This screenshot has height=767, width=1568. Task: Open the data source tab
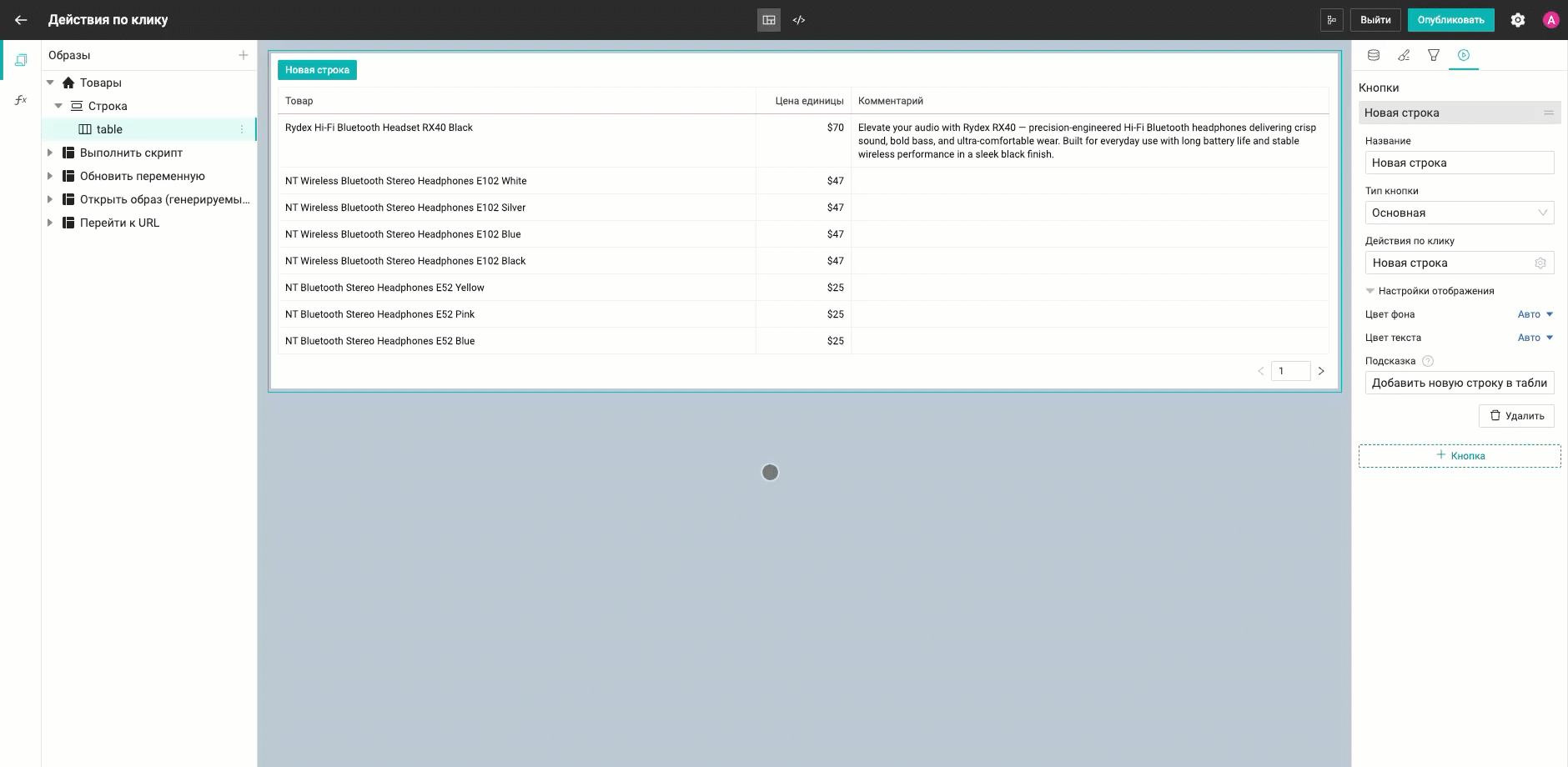point(1374,55)
